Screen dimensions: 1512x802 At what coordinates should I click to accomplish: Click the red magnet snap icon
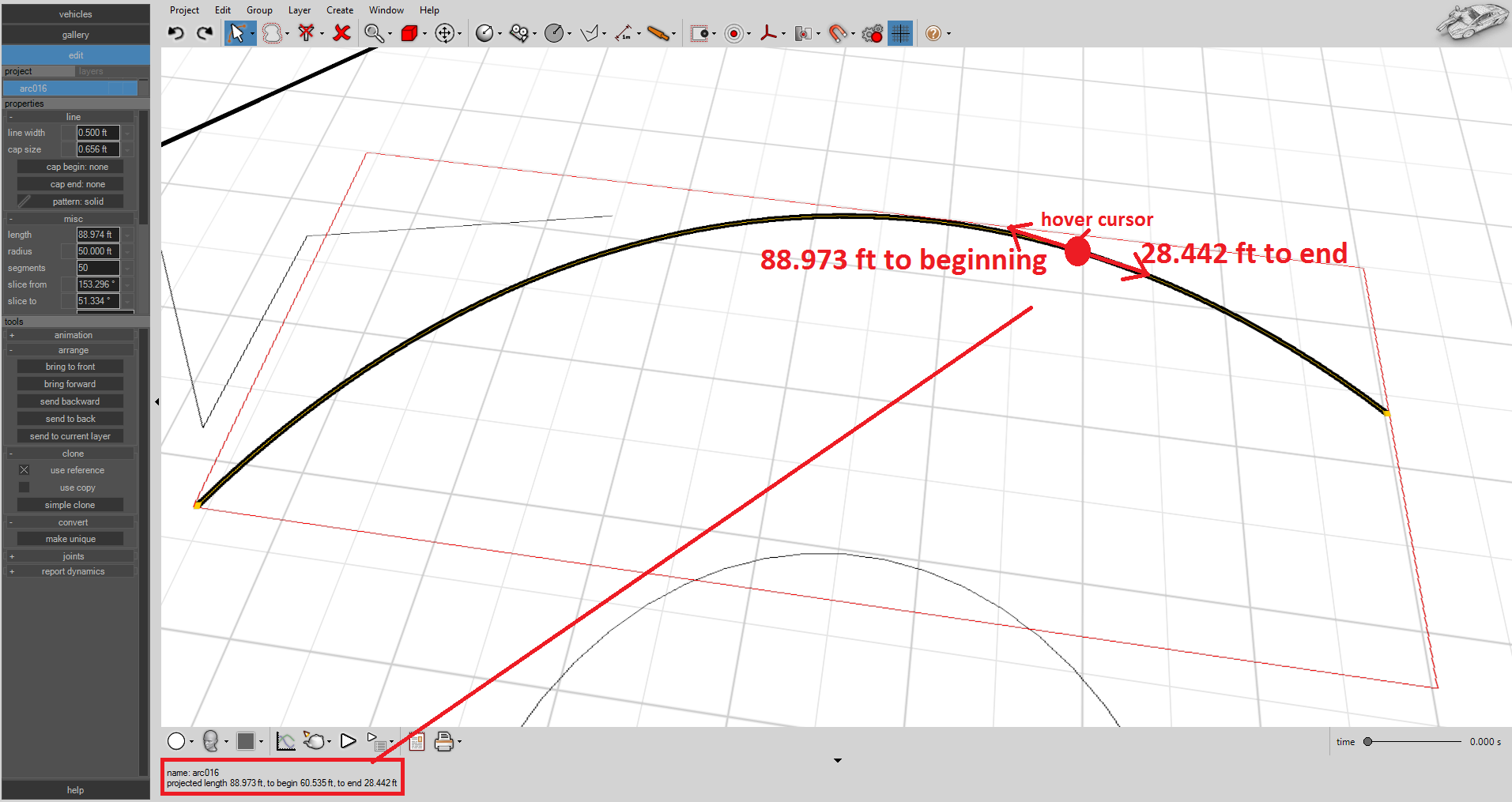tap(838, 33)
